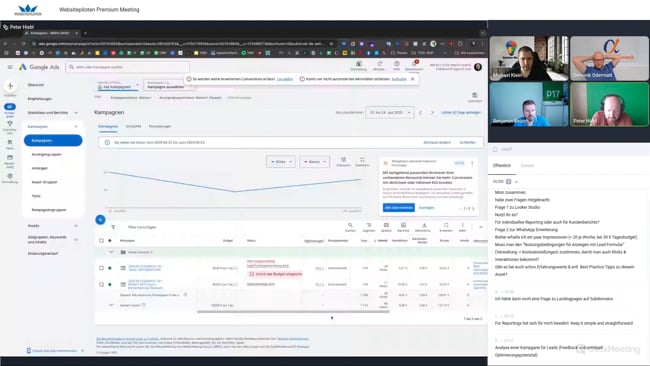
Task: Open Änderungsverlauf in the sidebar
Action: [x=43, y=253]
